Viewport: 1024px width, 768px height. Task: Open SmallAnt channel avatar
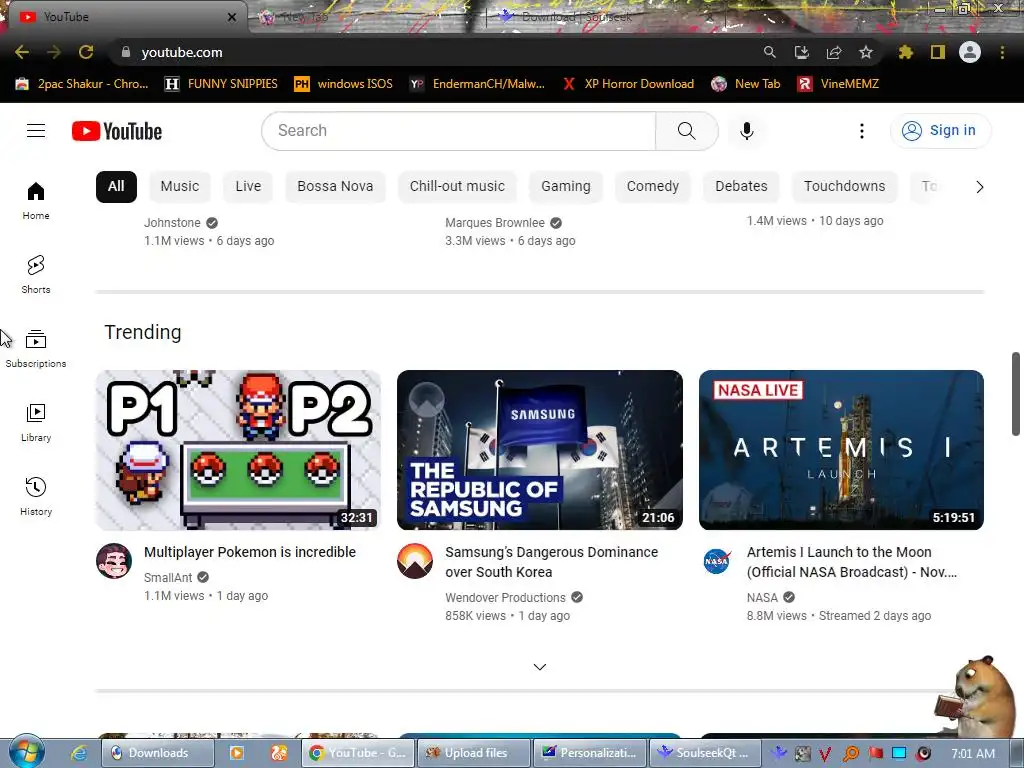[114, 561]
